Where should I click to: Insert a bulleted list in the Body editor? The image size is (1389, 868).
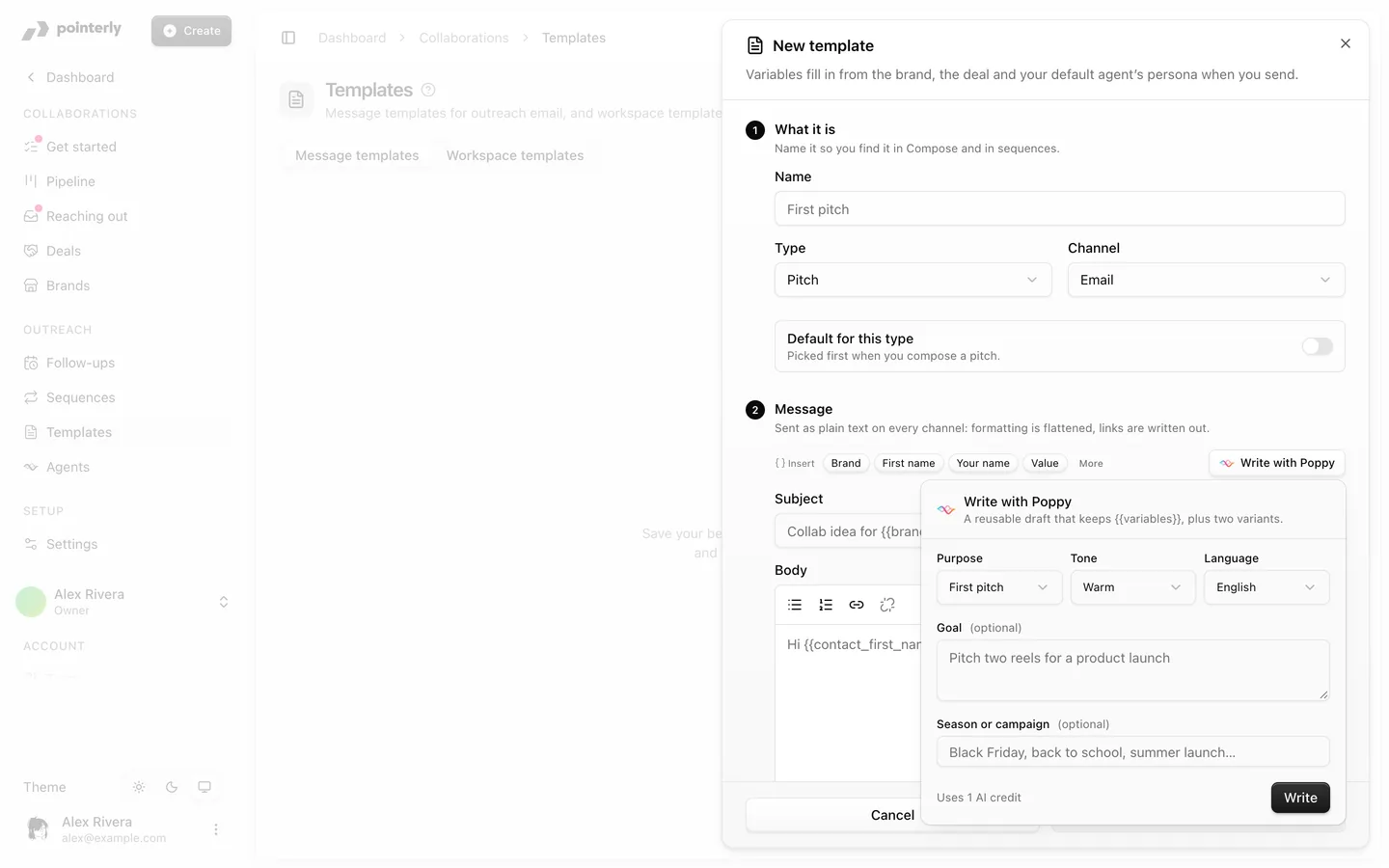click(795, 605)
